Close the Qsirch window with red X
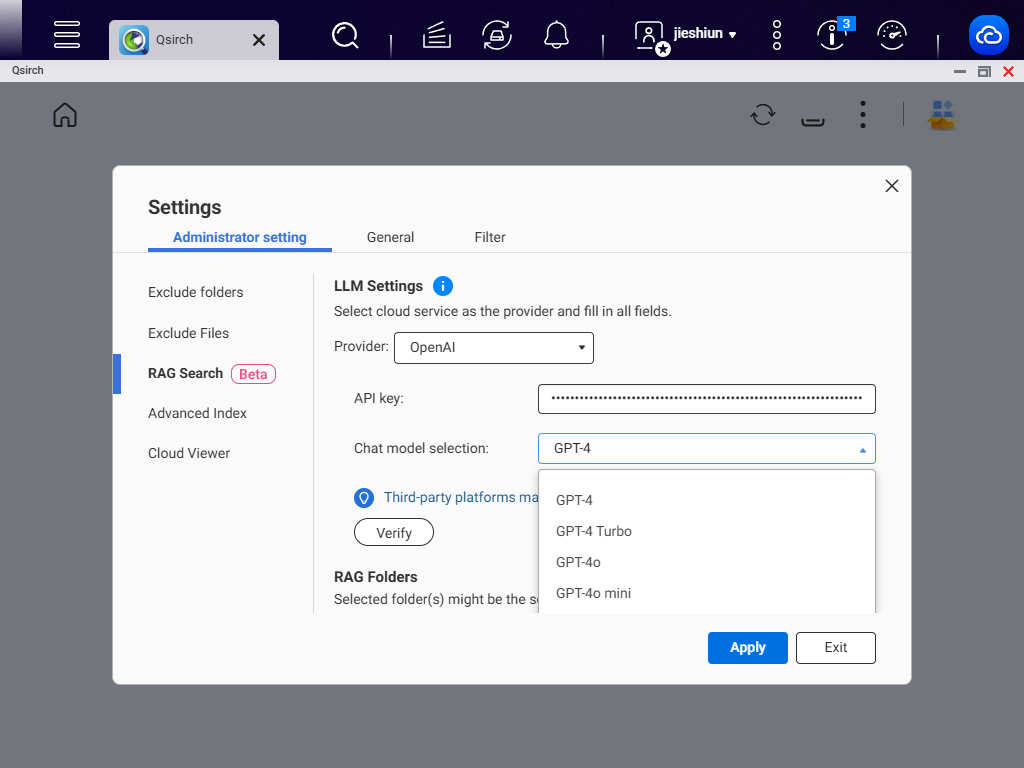This screenshot has width=1024, height=768. click(1008, 71)
